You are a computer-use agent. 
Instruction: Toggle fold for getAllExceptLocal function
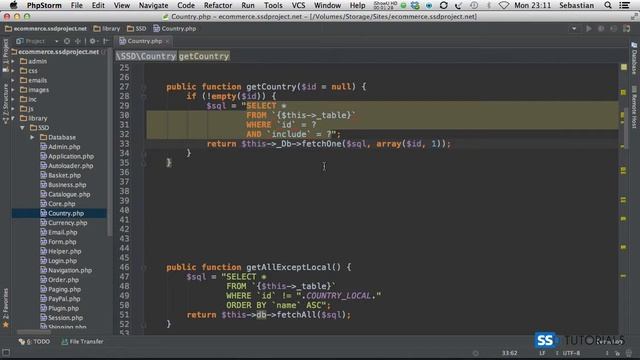pyautogui.click(x=144, y=268)
